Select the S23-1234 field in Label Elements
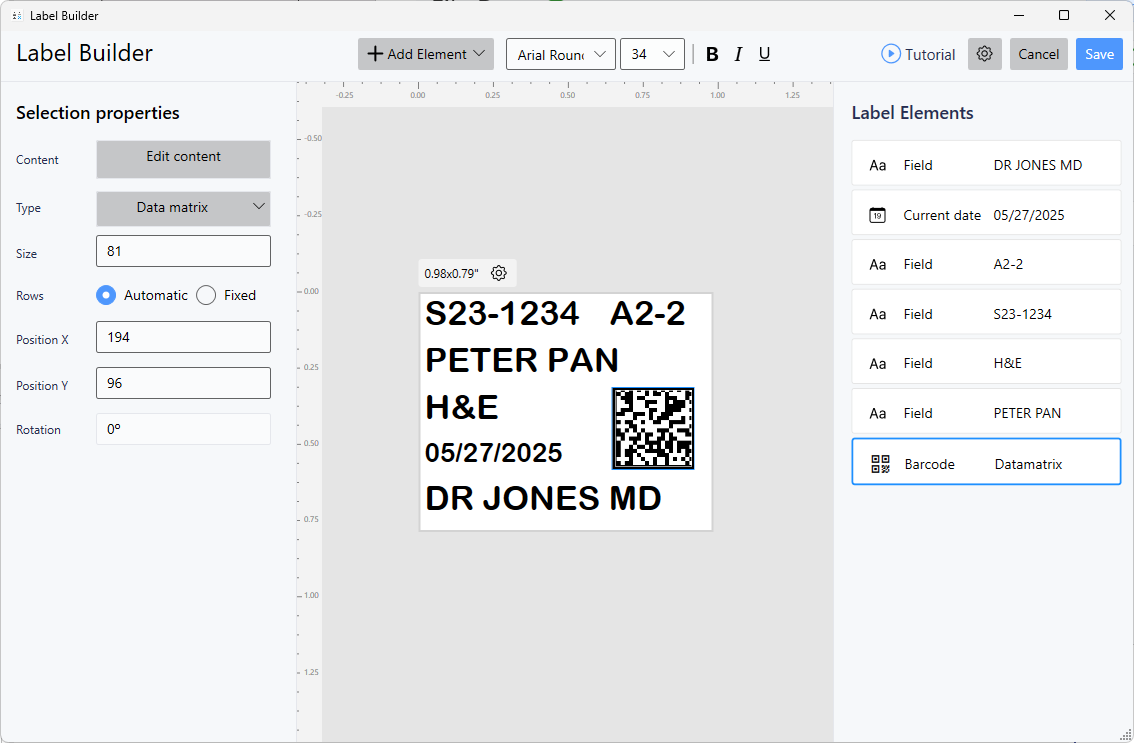 pos(985,313)
